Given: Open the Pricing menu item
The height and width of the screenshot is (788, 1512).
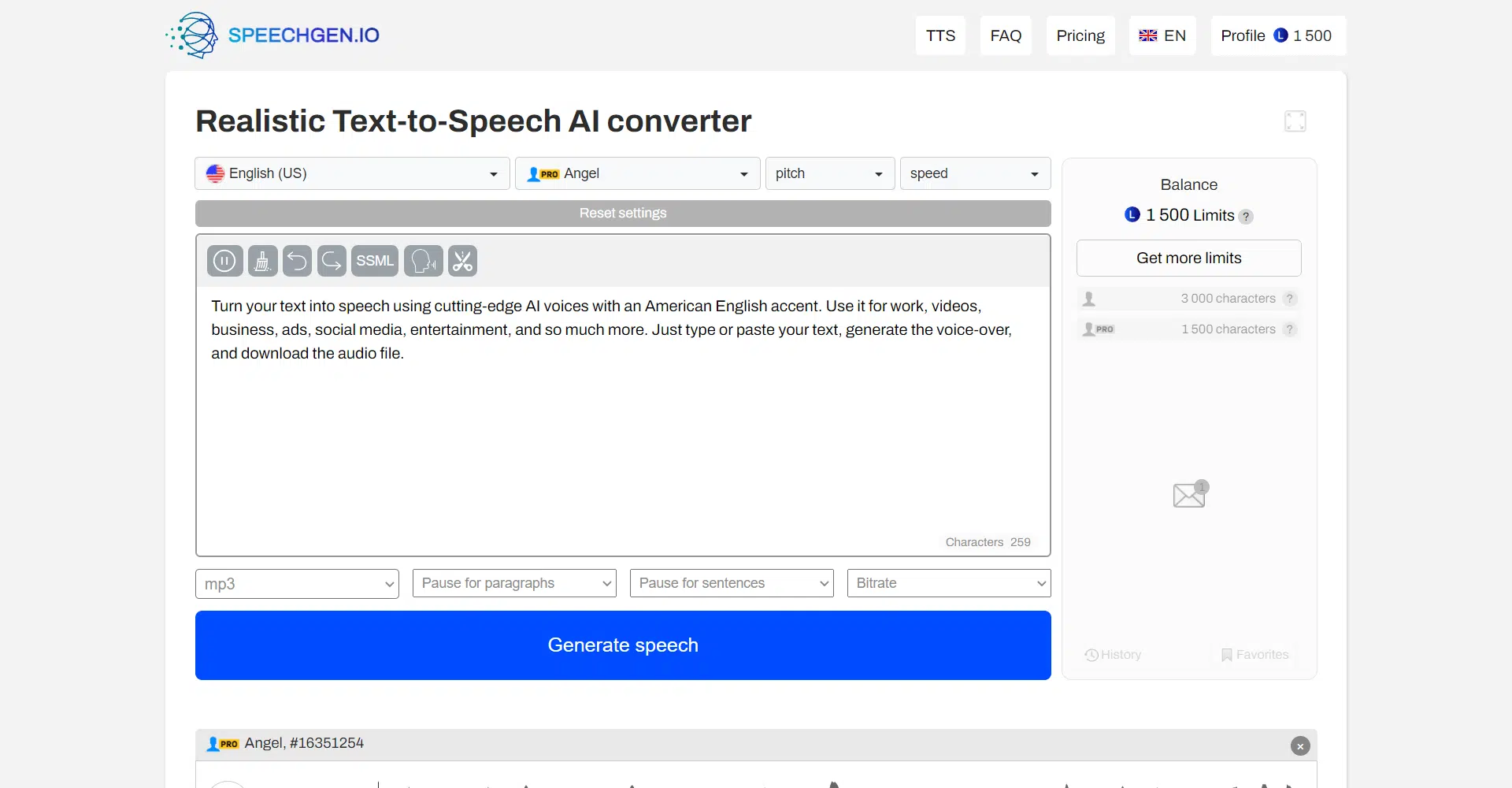Looking at the screenshot, I should click(x=1080, y=35).
